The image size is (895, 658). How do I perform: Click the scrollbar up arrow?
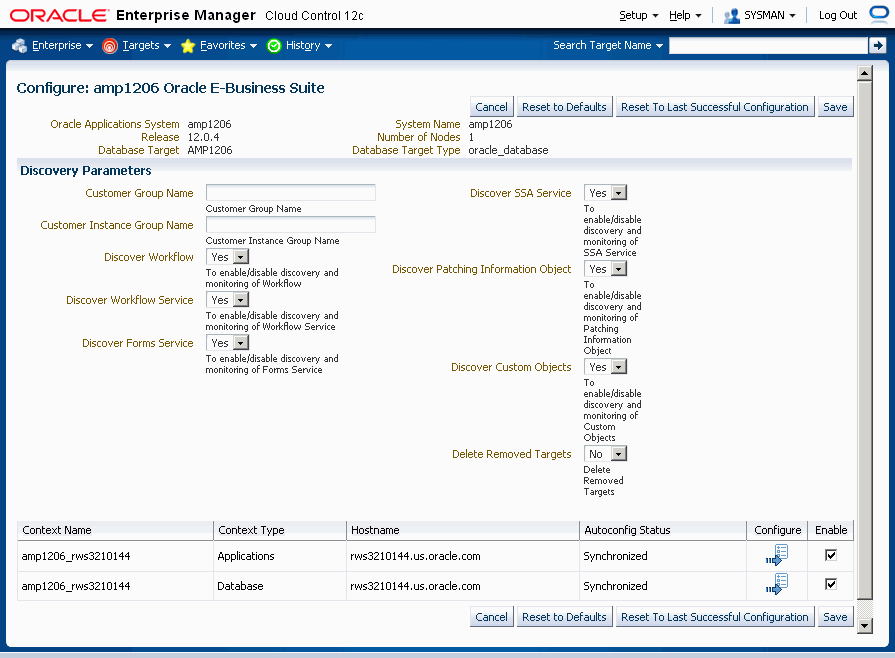(x=865, y=73)
